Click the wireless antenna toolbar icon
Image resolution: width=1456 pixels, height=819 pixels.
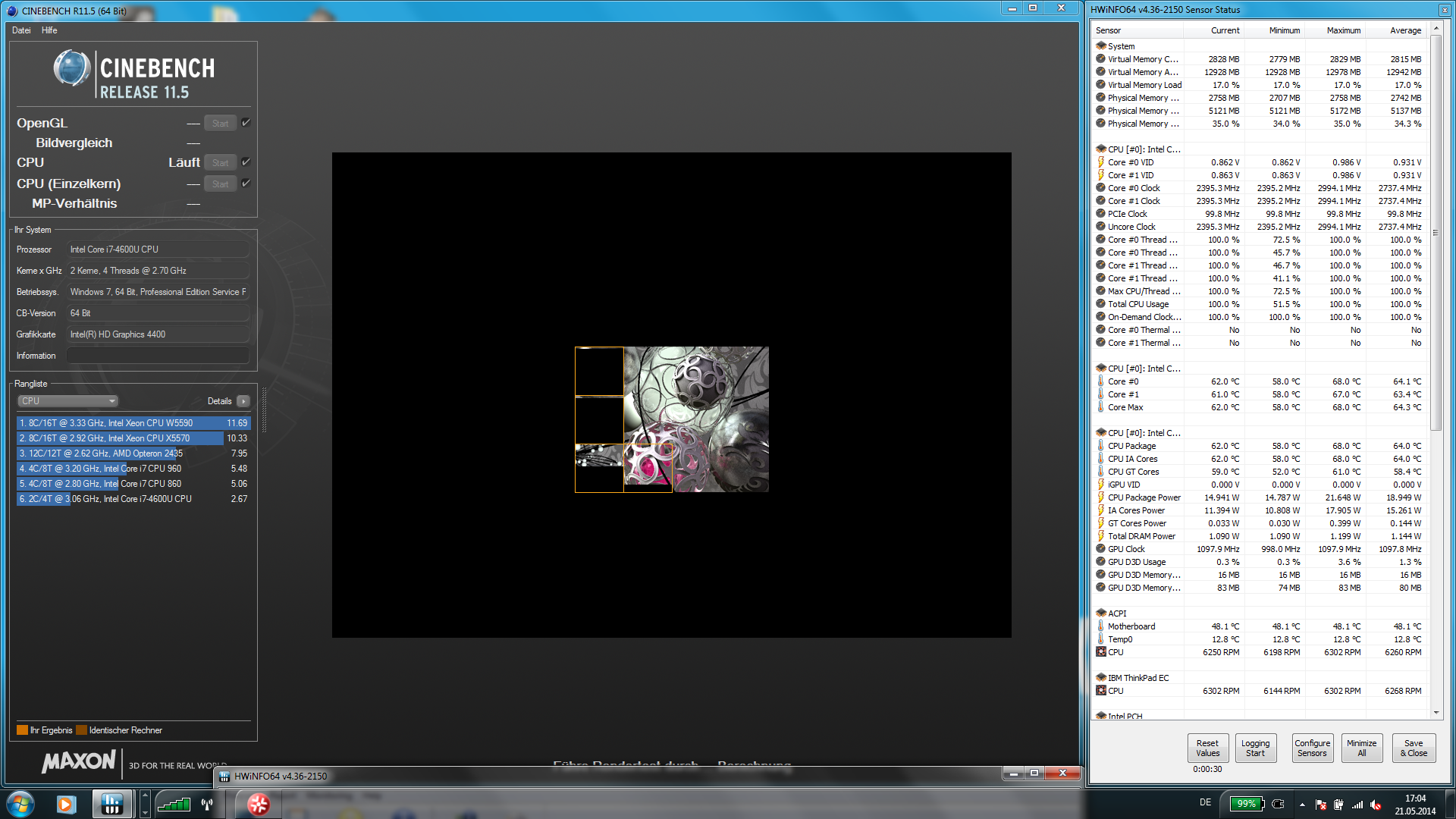click(207, 804)
